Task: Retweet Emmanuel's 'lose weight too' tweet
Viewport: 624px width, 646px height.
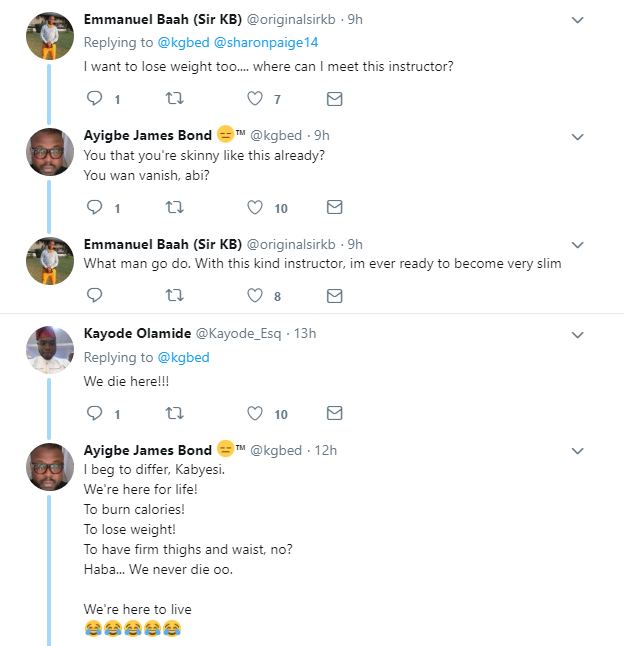Action: pos(174,99)
